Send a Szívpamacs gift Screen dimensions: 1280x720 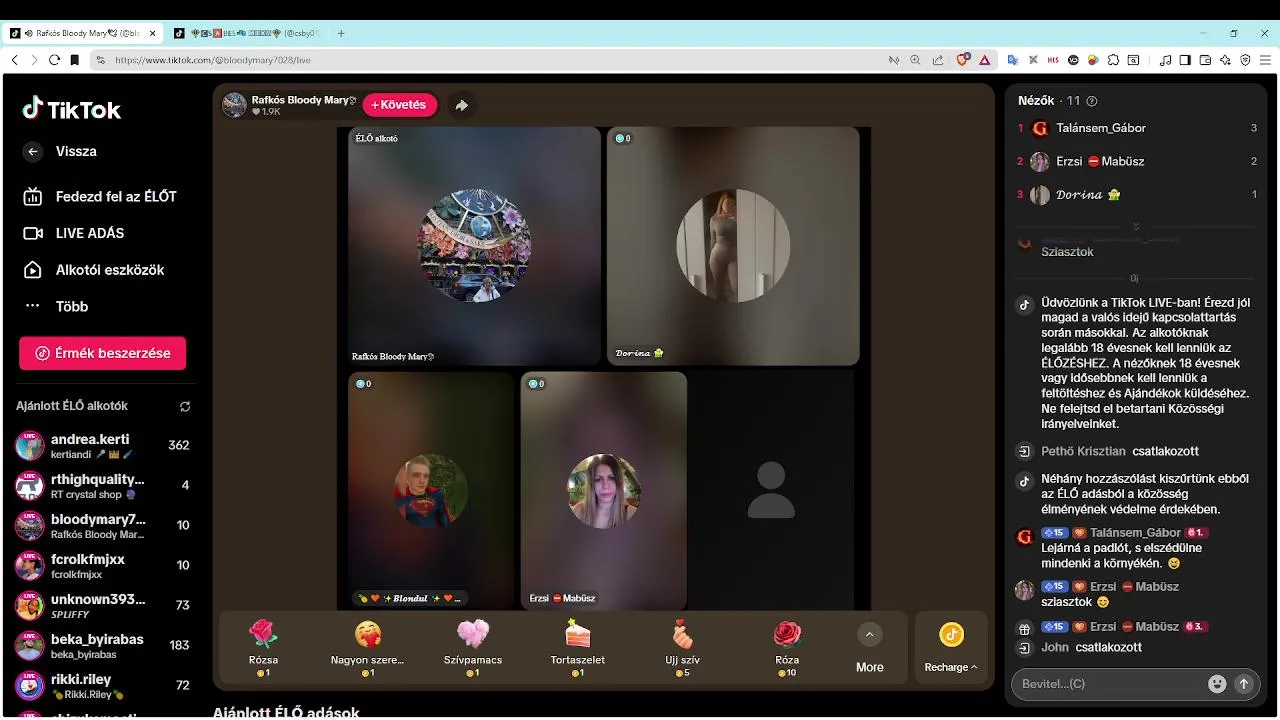[473, 648]
